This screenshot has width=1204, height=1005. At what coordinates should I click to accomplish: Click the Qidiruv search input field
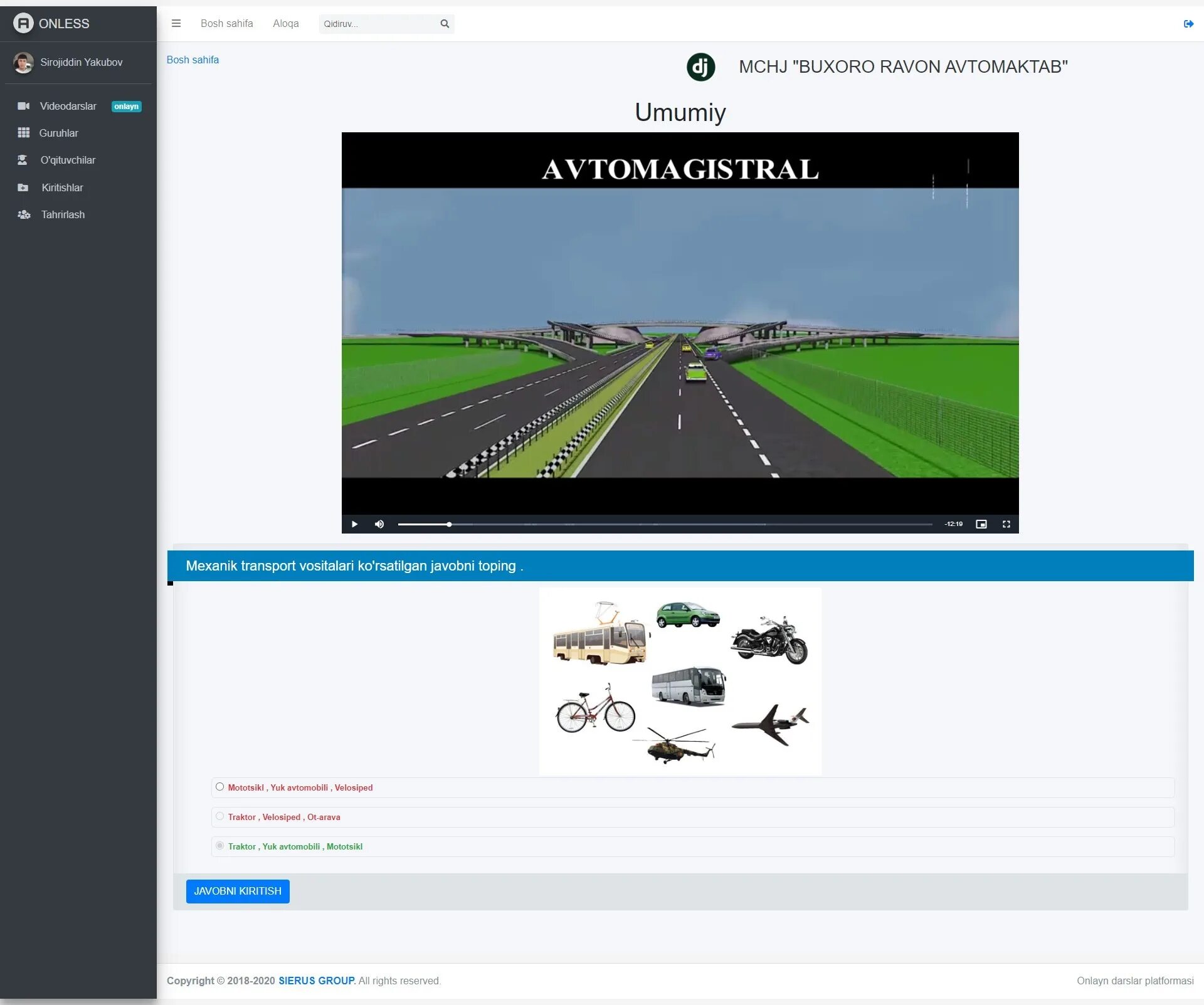(378, 24)
